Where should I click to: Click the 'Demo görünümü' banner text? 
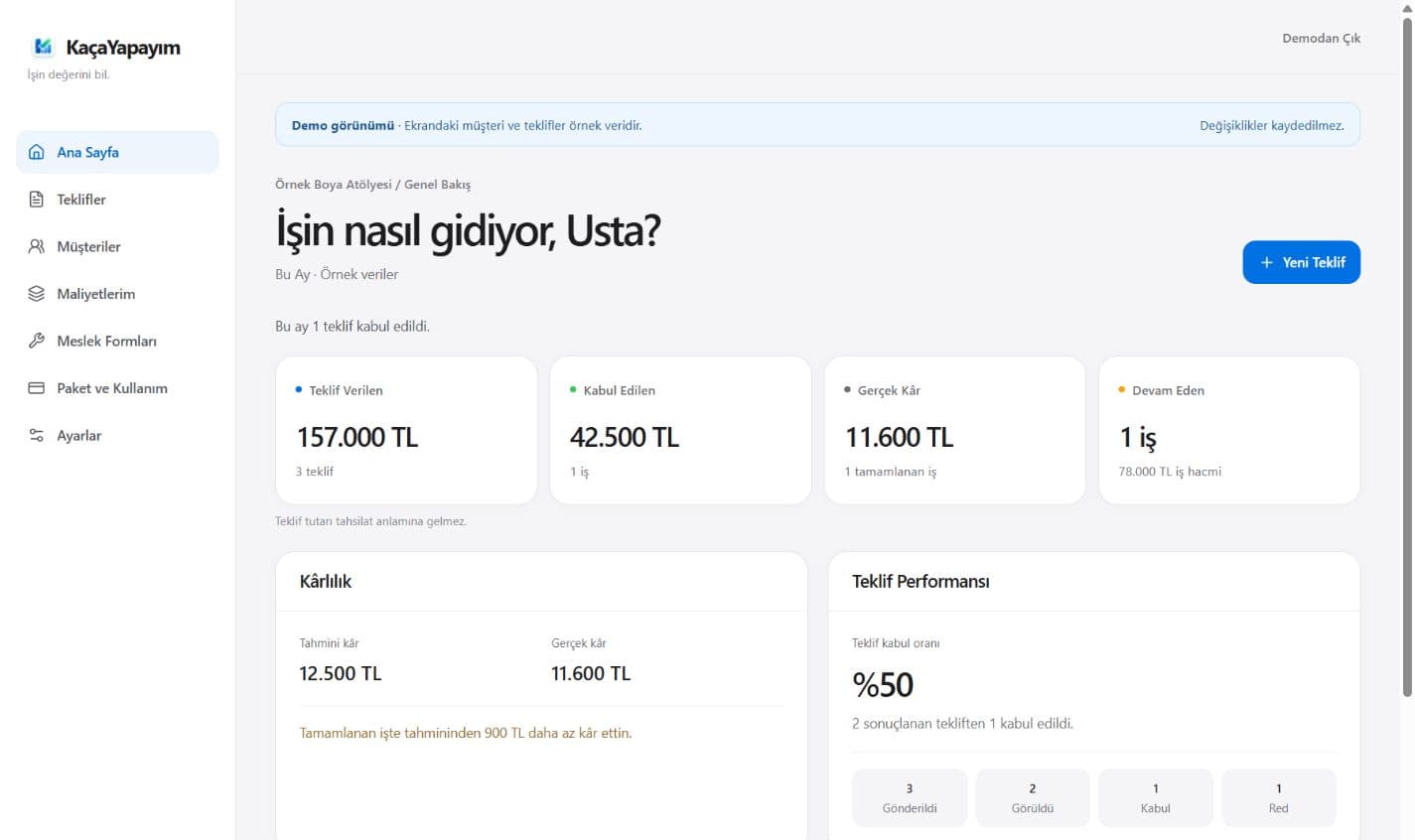coord(343,126)
